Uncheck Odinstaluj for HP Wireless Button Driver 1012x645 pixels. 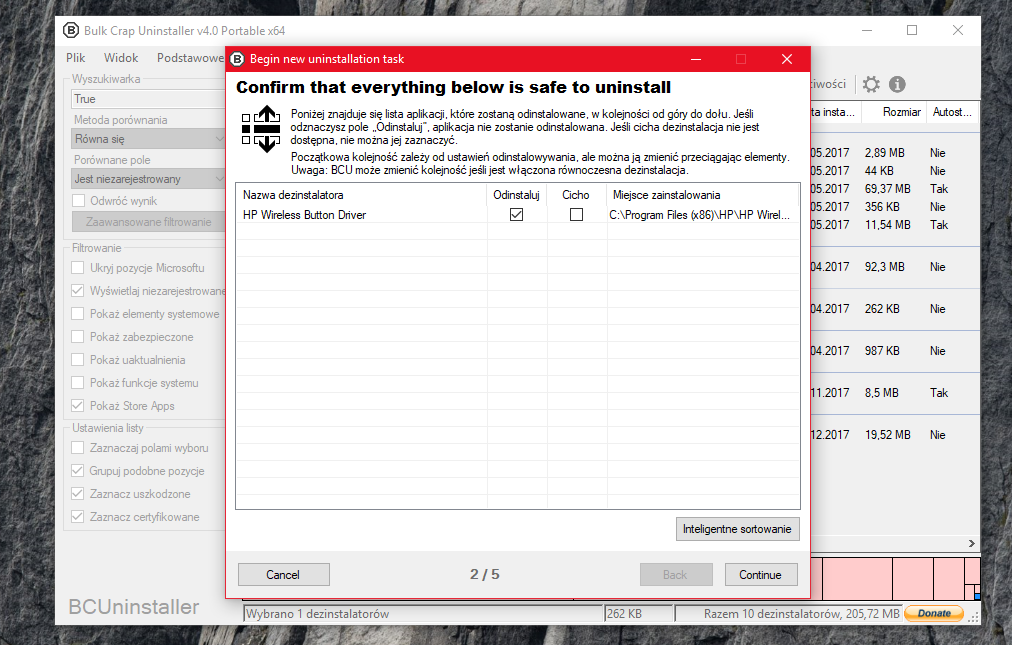516,214
